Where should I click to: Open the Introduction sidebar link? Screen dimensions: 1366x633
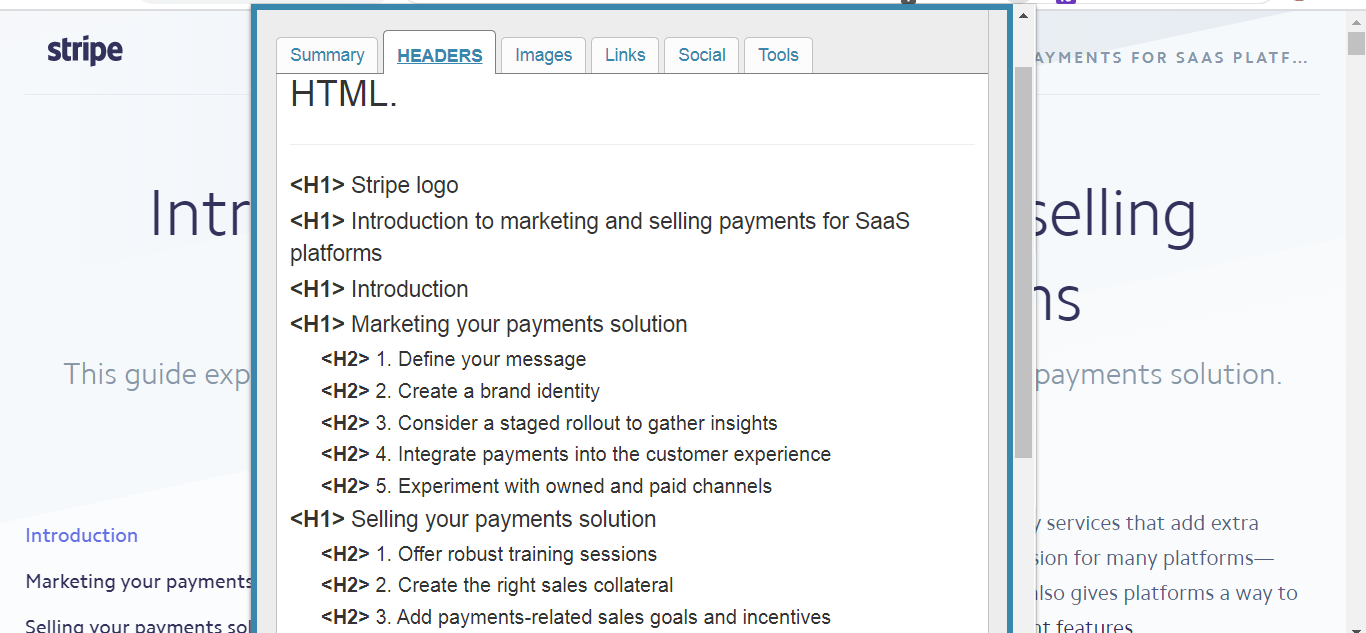[x=82, y=535]
